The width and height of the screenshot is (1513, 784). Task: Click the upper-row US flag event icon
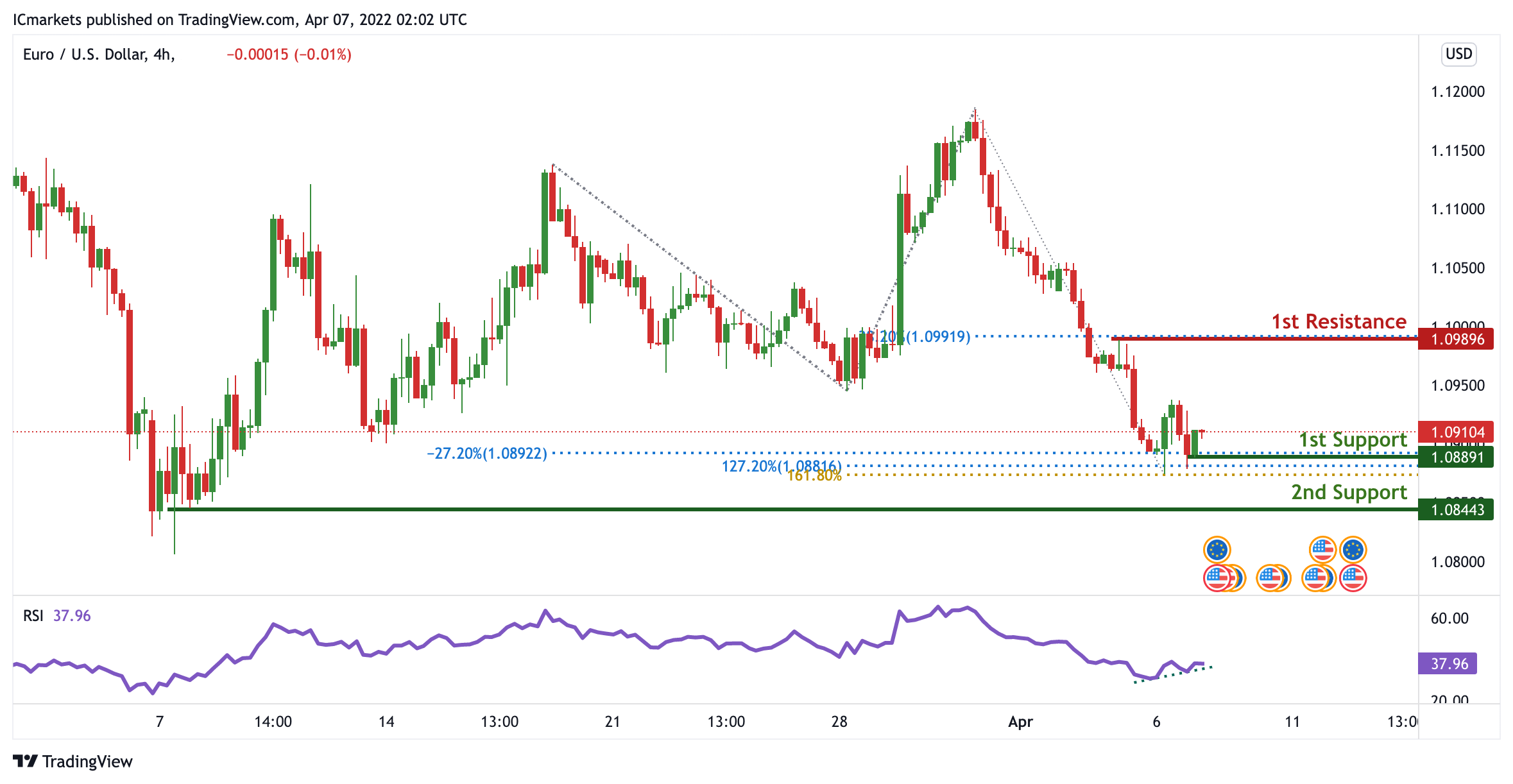tap(1322, 550)
